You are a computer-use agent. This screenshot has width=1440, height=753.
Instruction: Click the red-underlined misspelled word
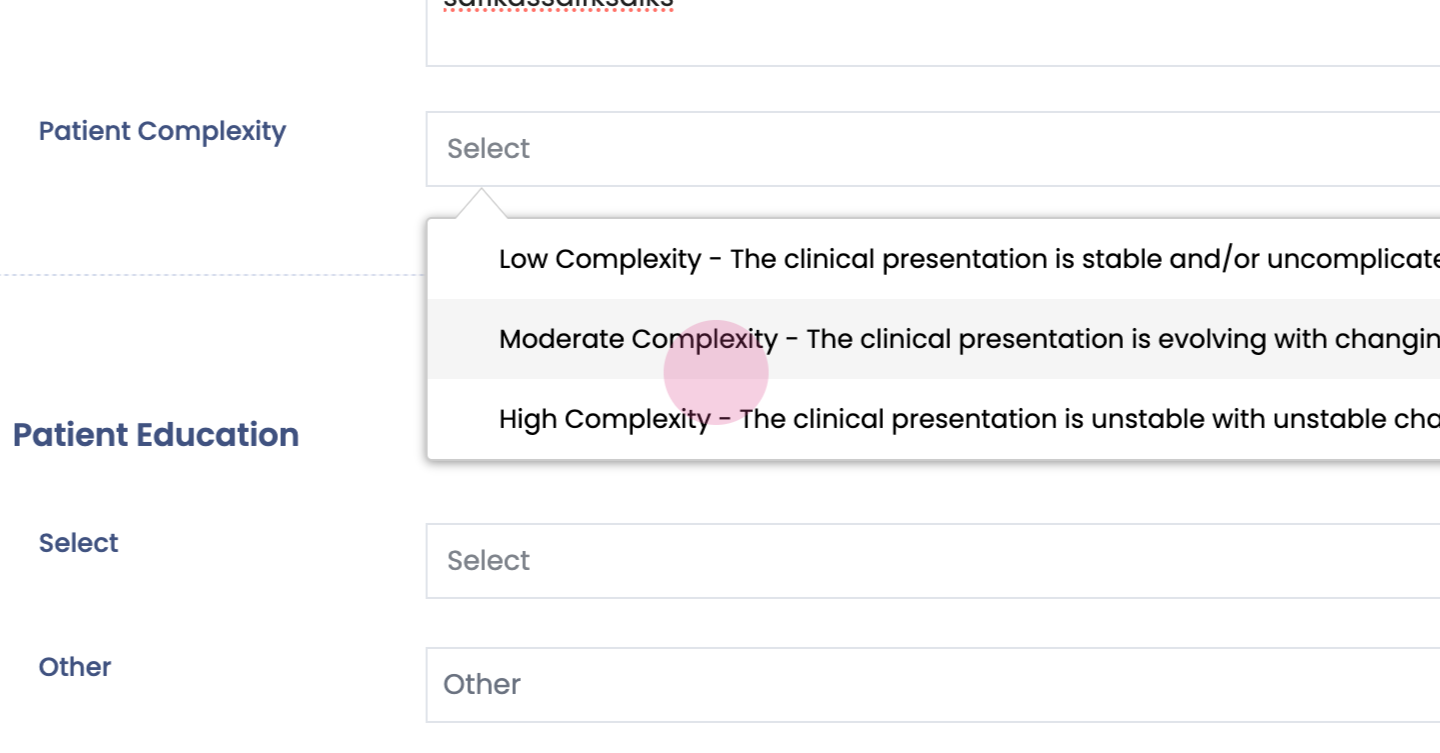[x=558, y=5]
